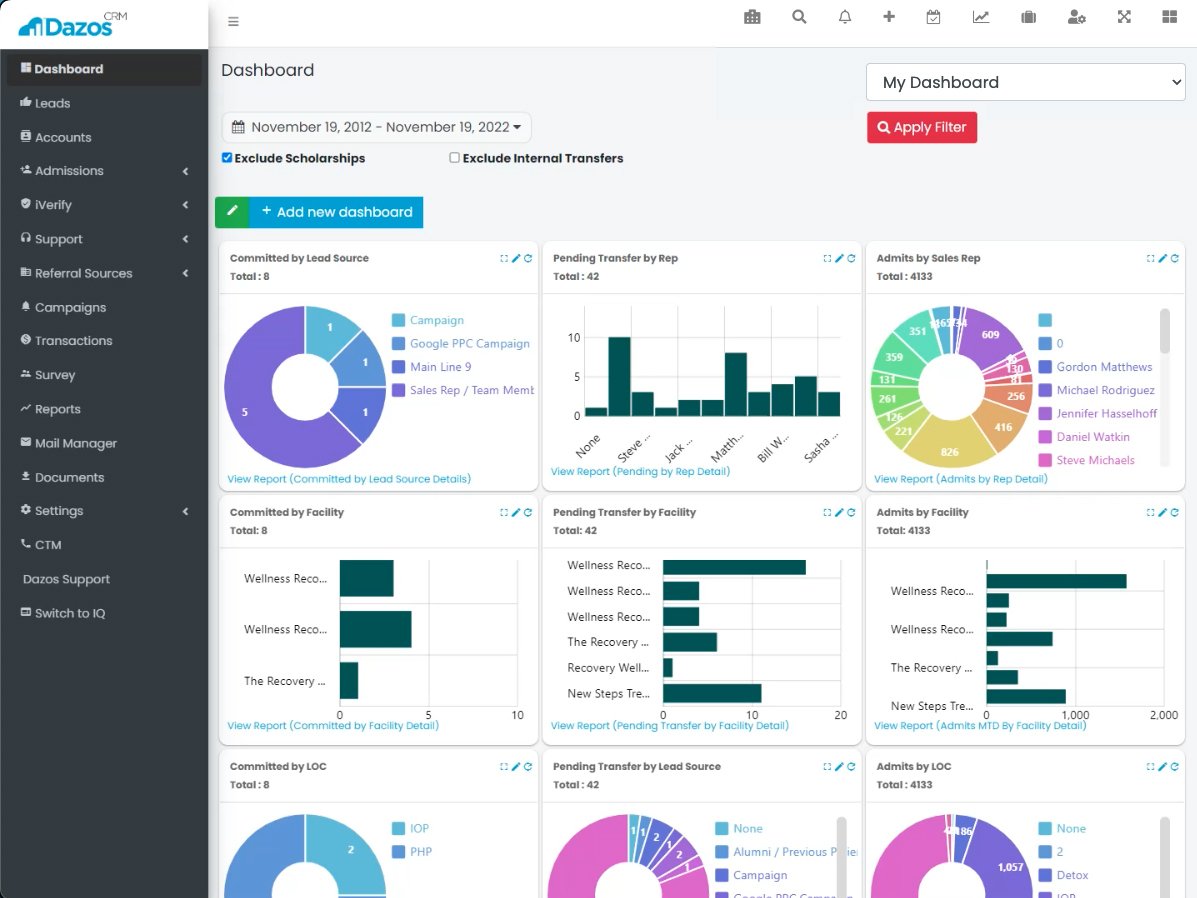Click the hamburger menu icon
1197x898 pixels.
[234, 21]
